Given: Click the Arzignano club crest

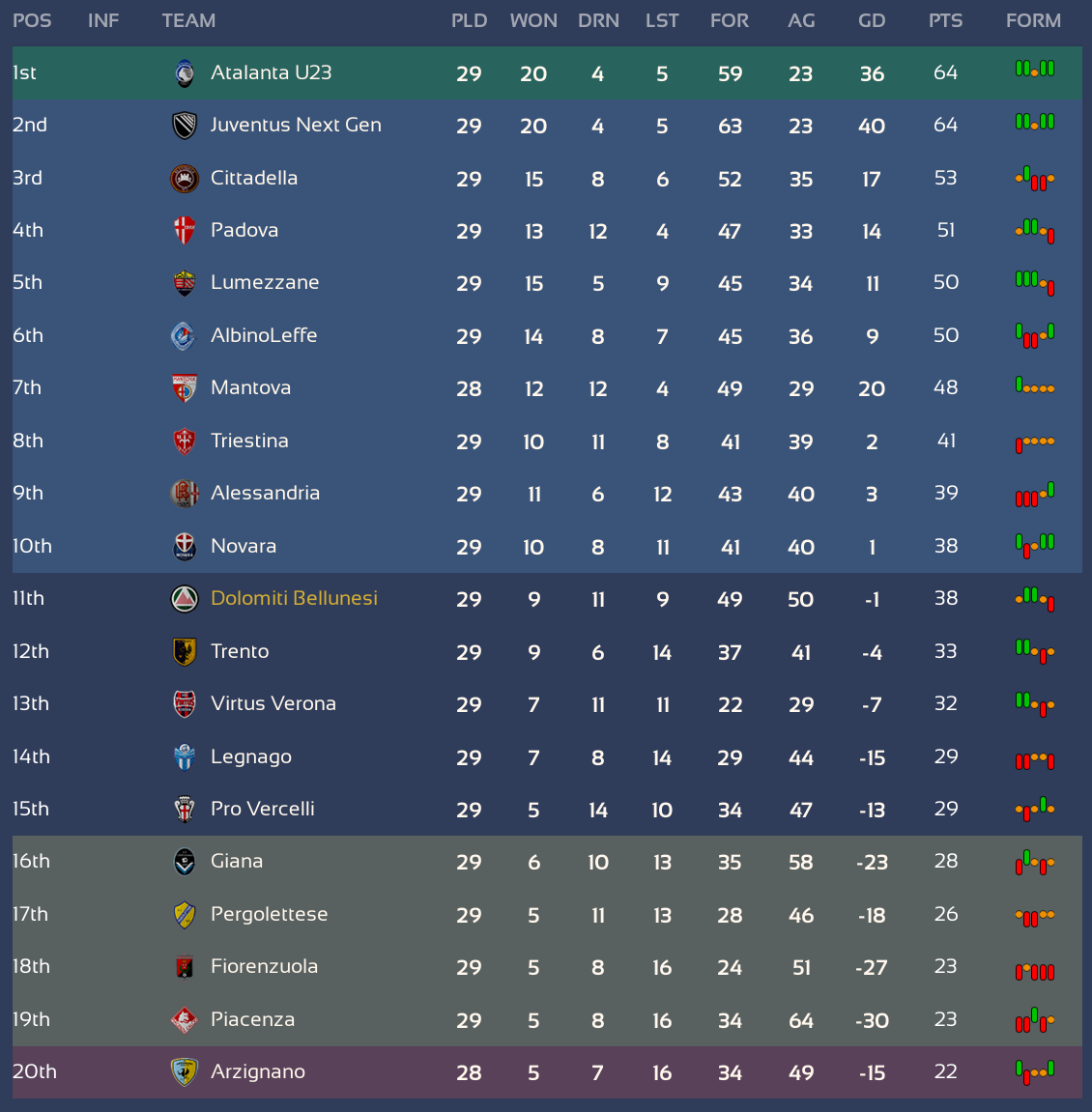Looking at the screenshot, I should 185,1072.
